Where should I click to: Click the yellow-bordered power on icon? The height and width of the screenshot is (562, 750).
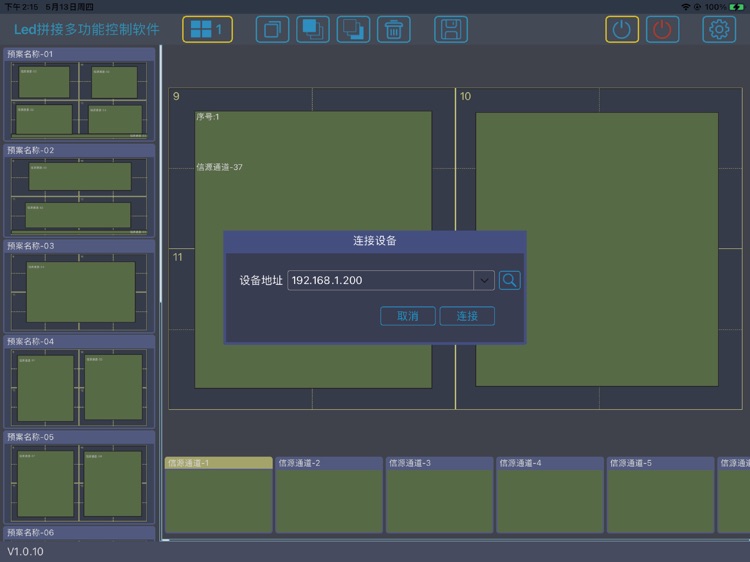tap(621, 30)
